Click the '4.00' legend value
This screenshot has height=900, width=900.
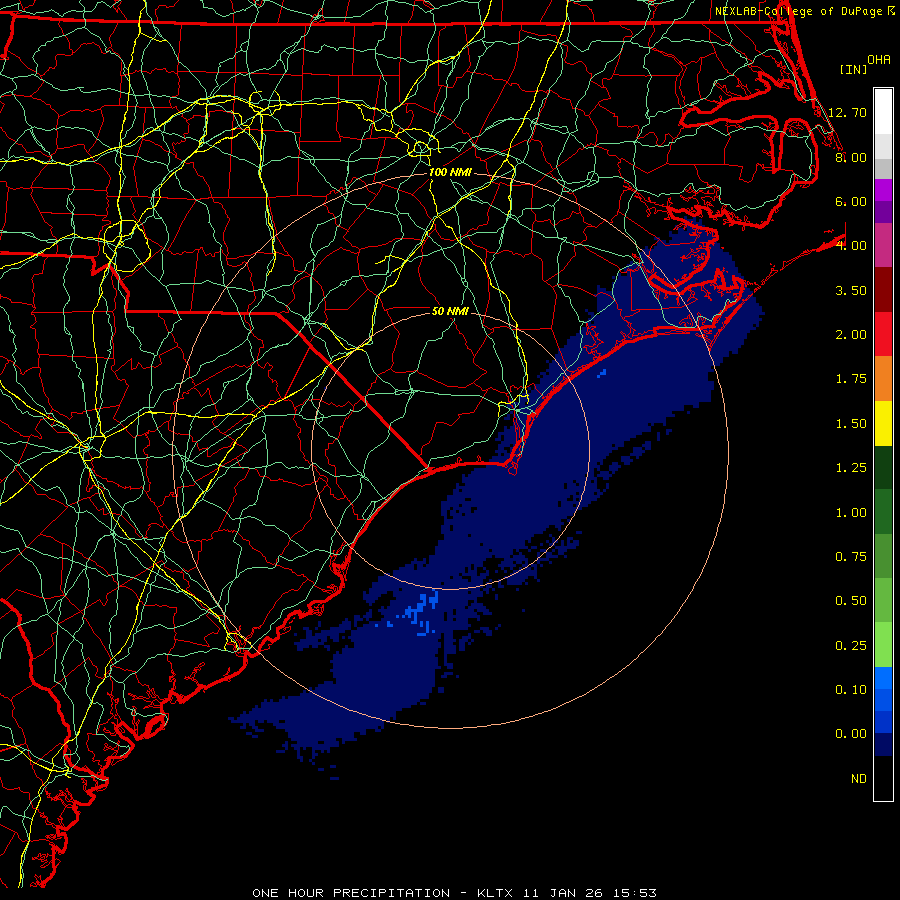pyautogui.click(x=851, y=246)
